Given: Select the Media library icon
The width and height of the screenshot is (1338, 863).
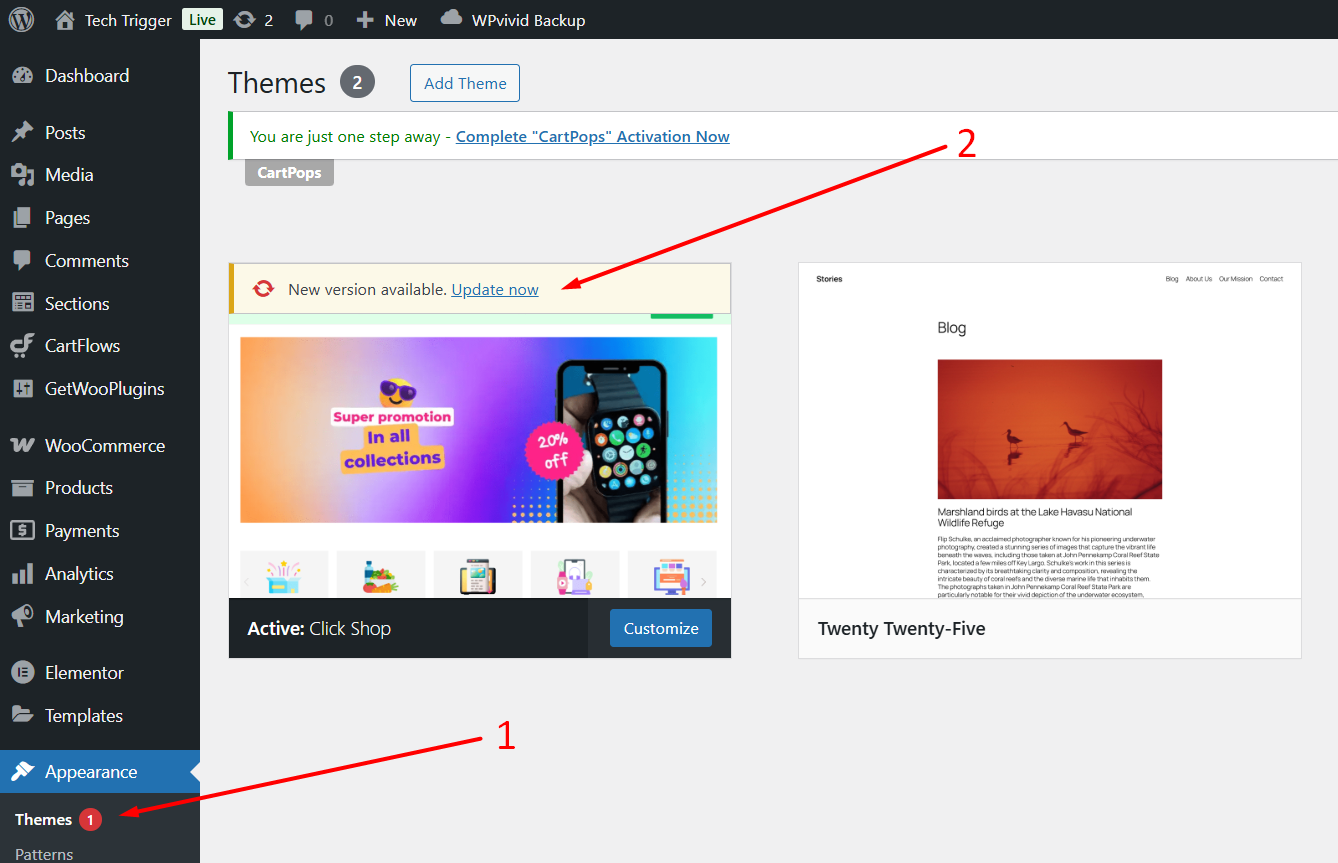Looking at the screenshot, I should 22,175.
